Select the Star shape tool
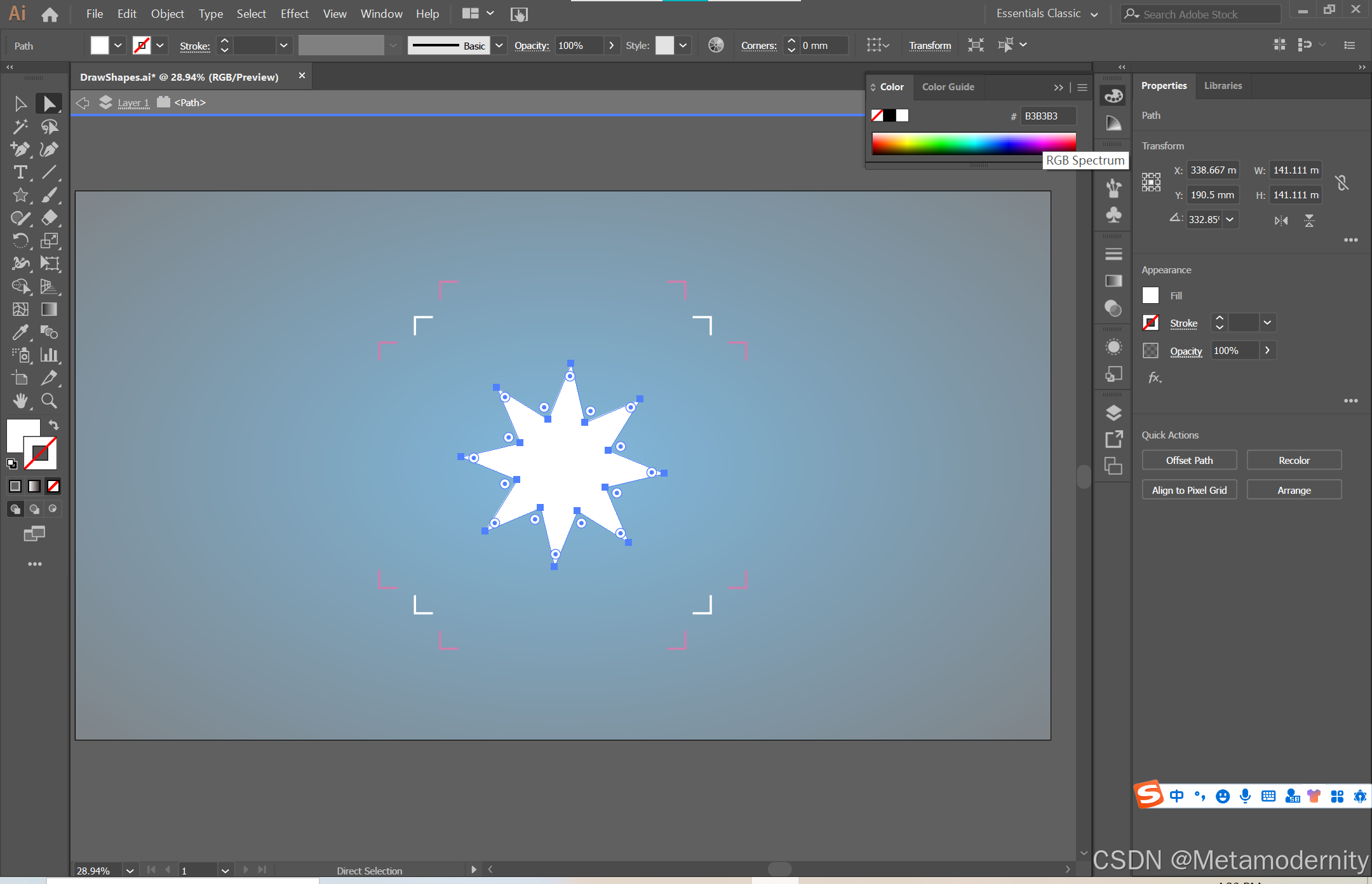The width and height of the screenshot is (1372, 884). (x=20, y=195)
